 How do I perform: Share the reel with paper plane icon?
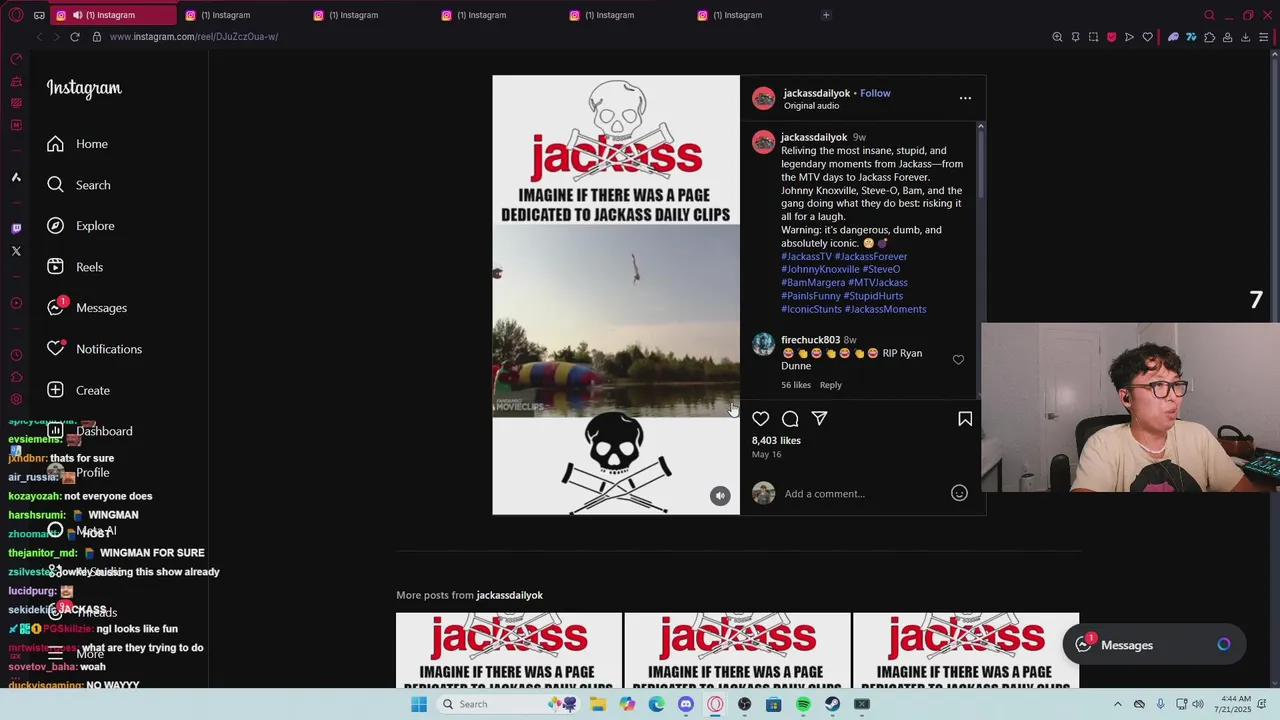click(819, 419)
